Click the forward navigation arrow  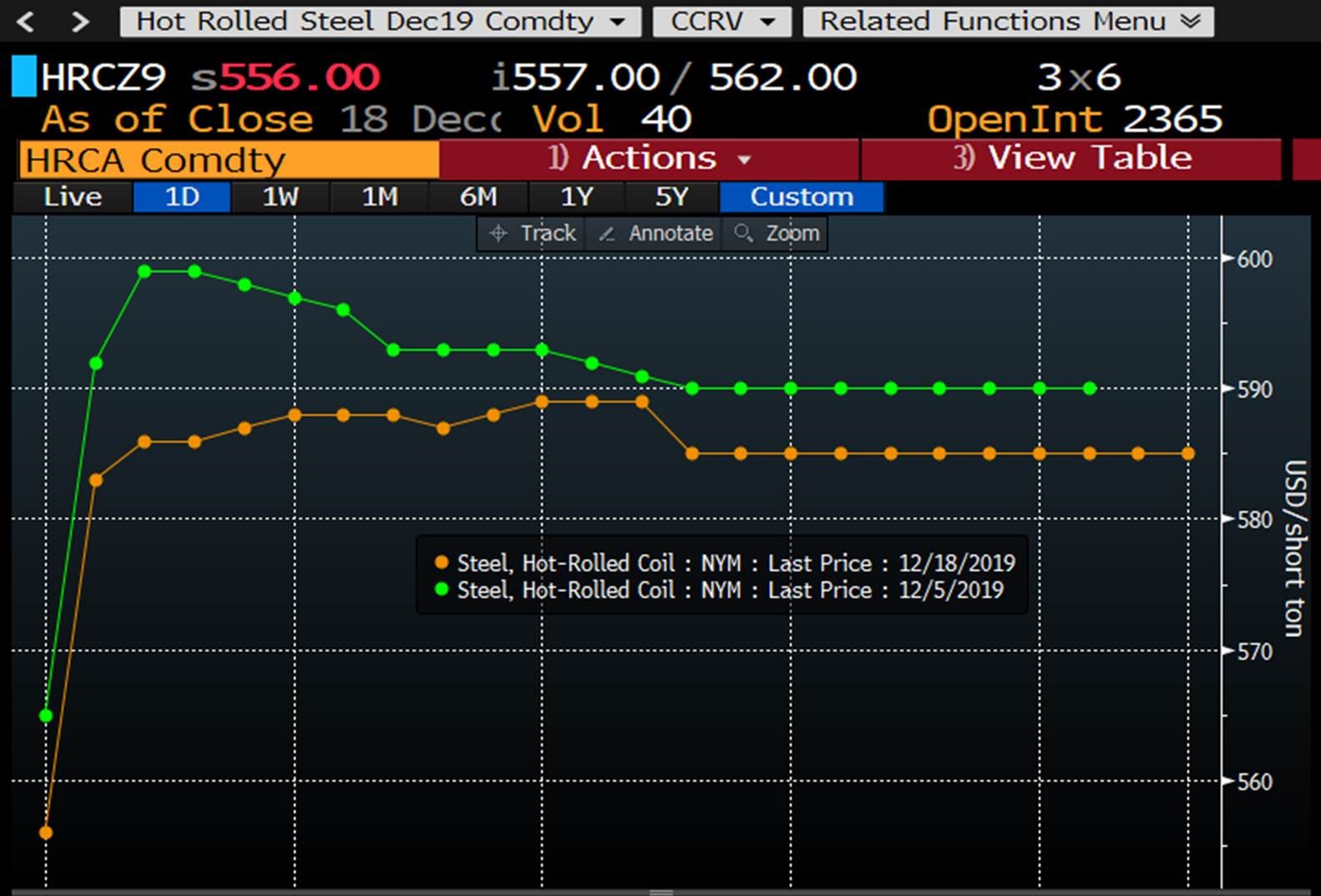[80, 22]
